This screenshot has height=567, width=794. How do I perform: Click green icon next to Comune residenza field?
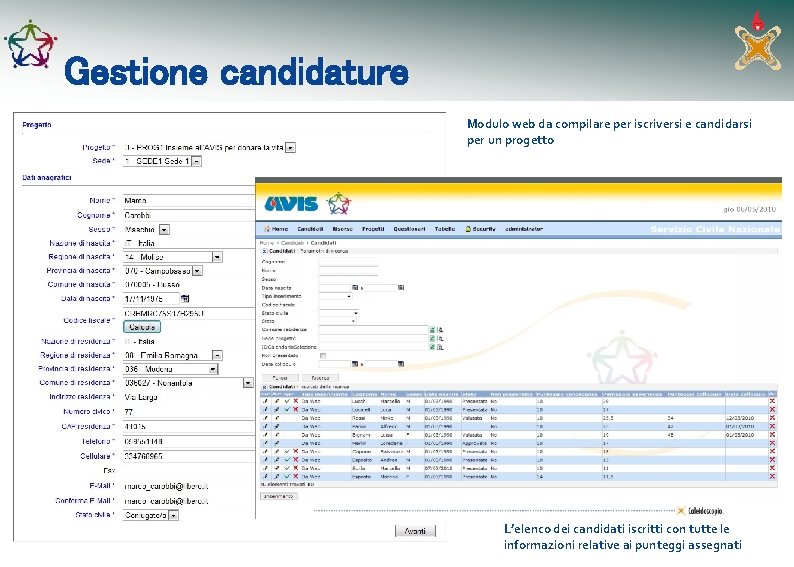(432, 330)
